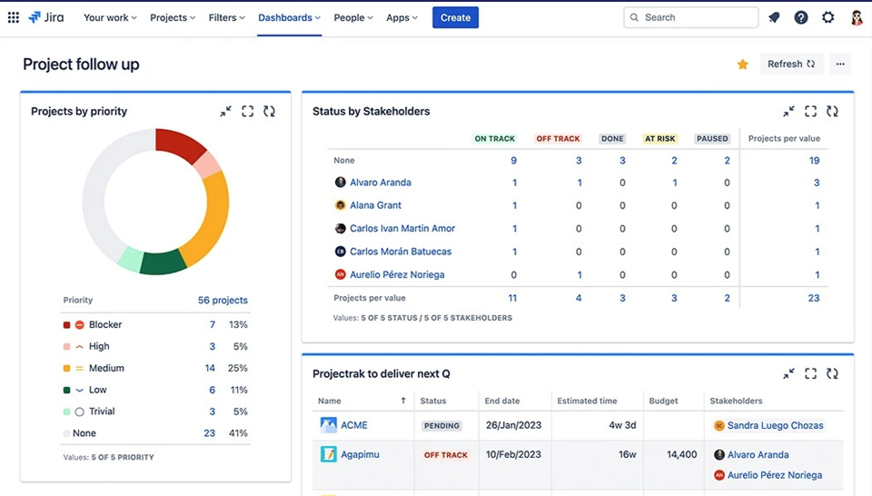This screenshot has height=496, width=872.
Task: Expand the Filters dropdown
Action: tap(228, 18)
